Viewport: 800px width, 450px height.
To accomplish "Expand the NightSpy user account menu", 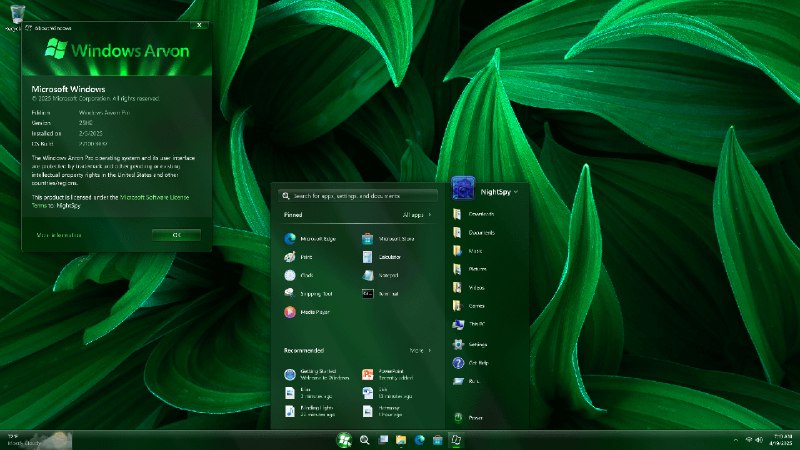I will [499, 192].
